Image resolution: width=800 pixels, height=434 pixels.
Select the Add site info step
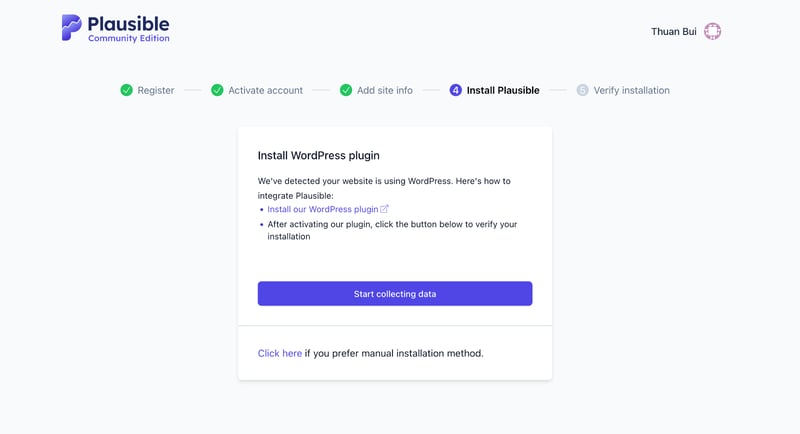385,90
